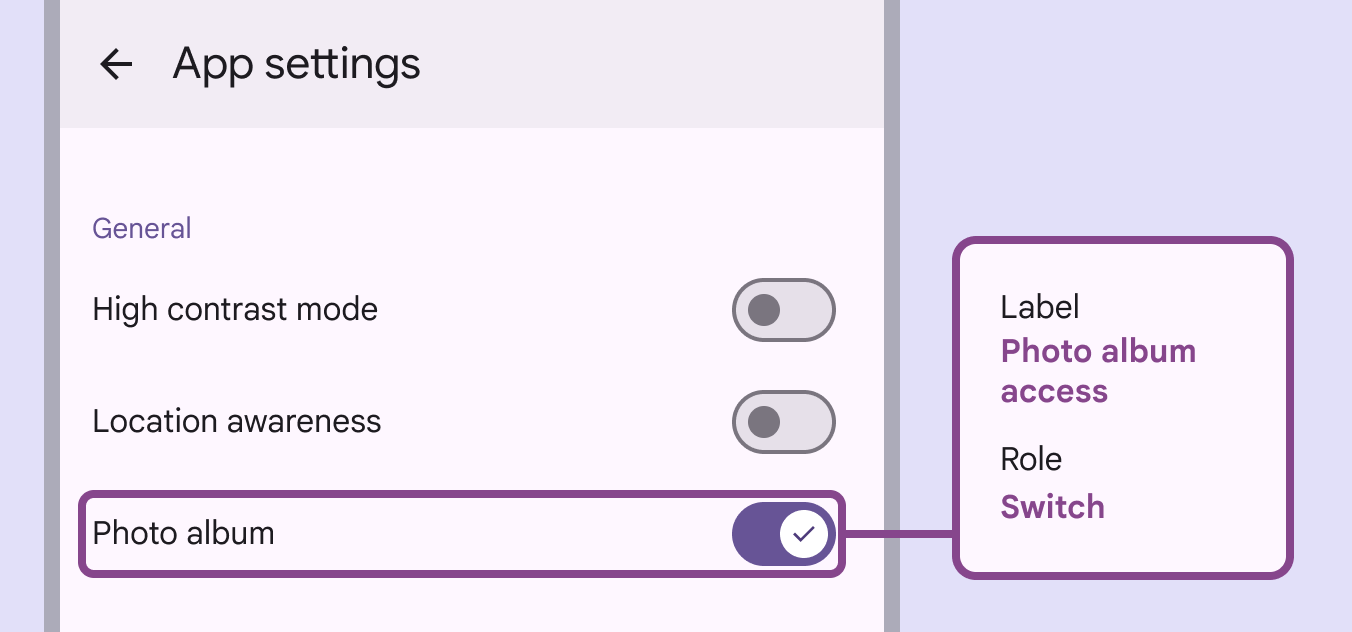Screen dimensions: 1352x632
Task: Click the checkmark icon on Photo album switch
Action: (x=803, y=534)
